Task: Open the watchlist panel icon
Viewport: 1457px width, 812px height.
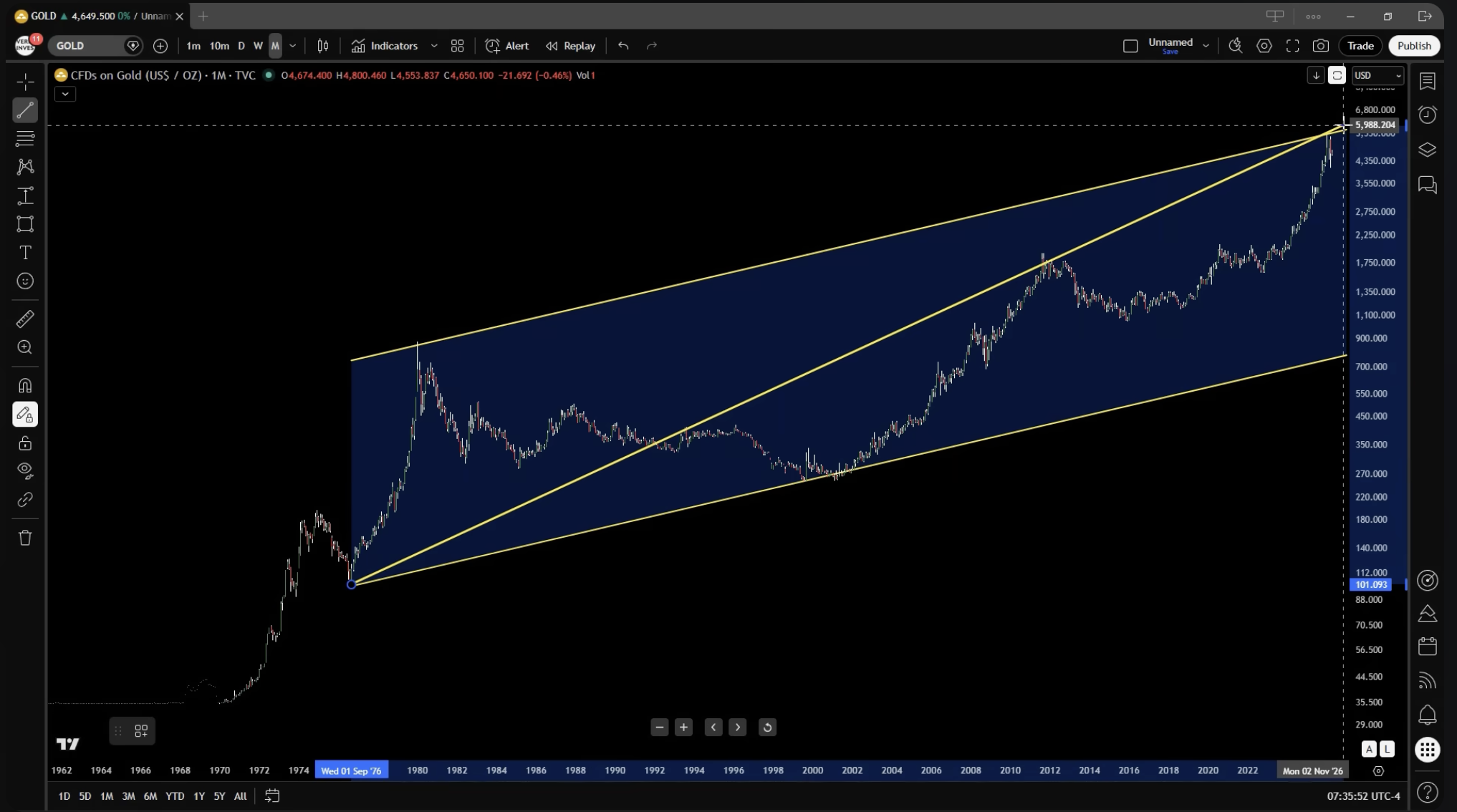Action: (x=1427, y=82)
